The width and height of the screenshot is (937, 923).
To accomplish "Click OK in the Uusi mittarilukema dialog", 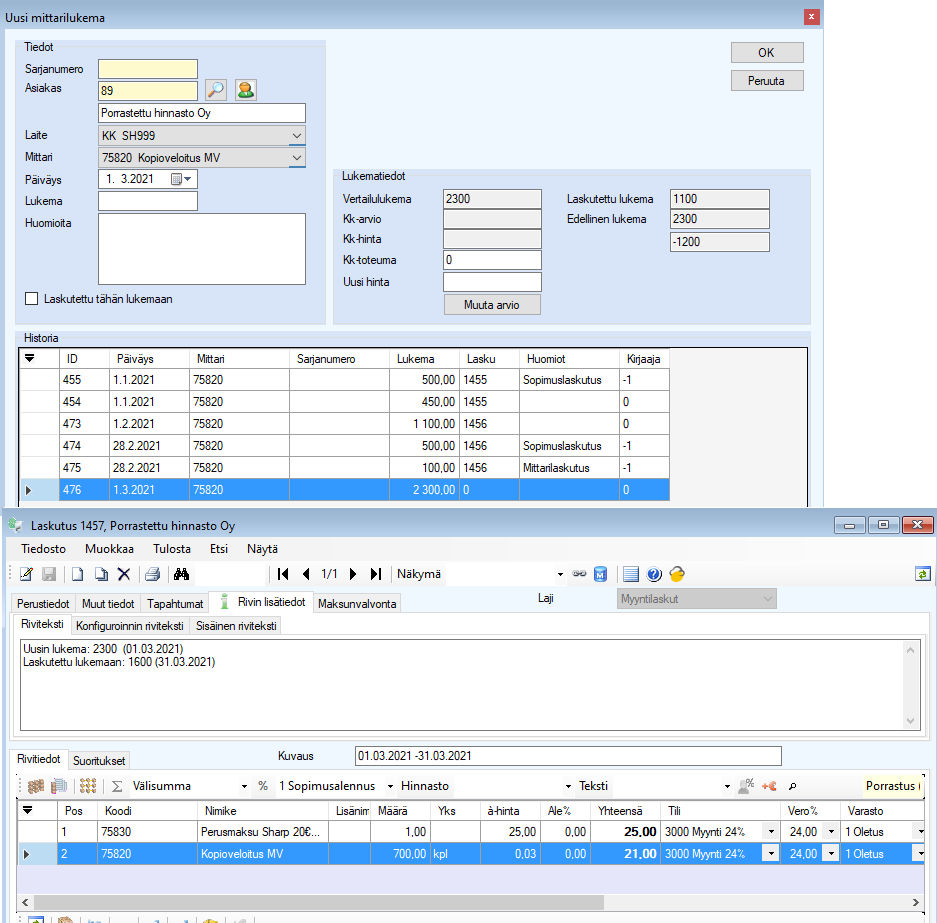I will pyautogui.click(x=767, y=53).
